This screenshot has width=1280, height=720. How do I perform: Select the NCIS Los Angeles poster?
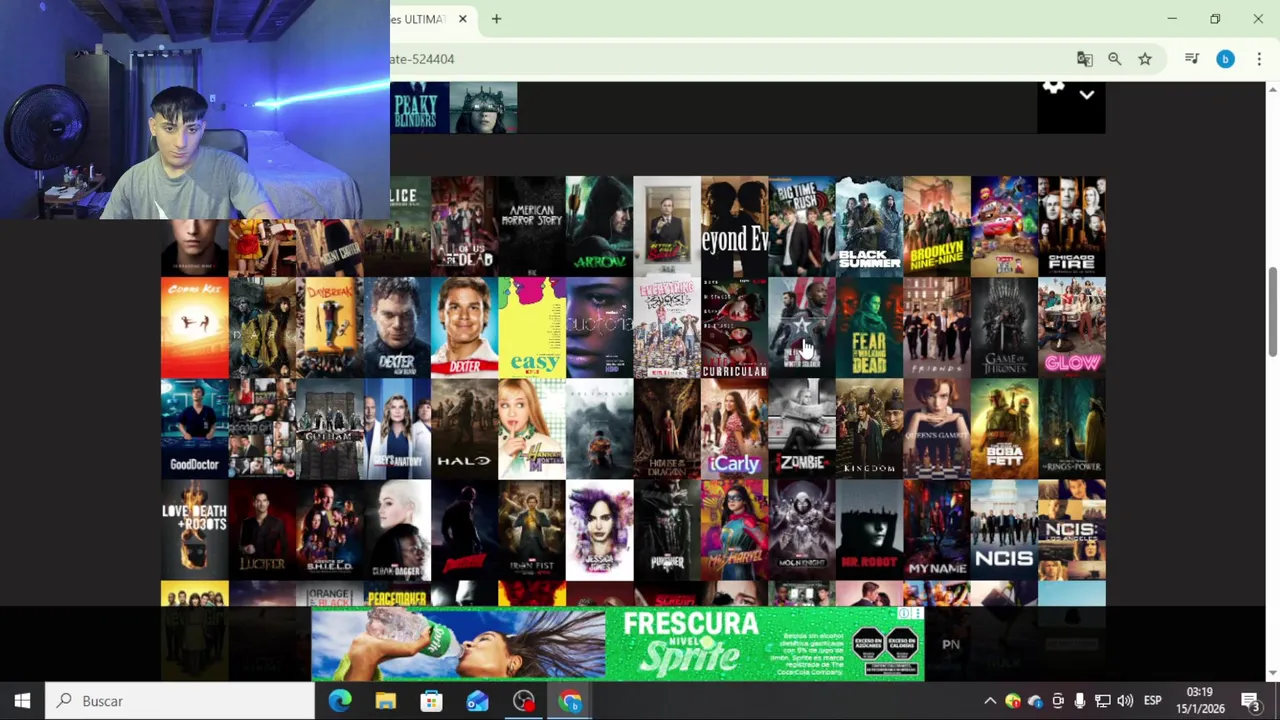tap(1072, 530)
